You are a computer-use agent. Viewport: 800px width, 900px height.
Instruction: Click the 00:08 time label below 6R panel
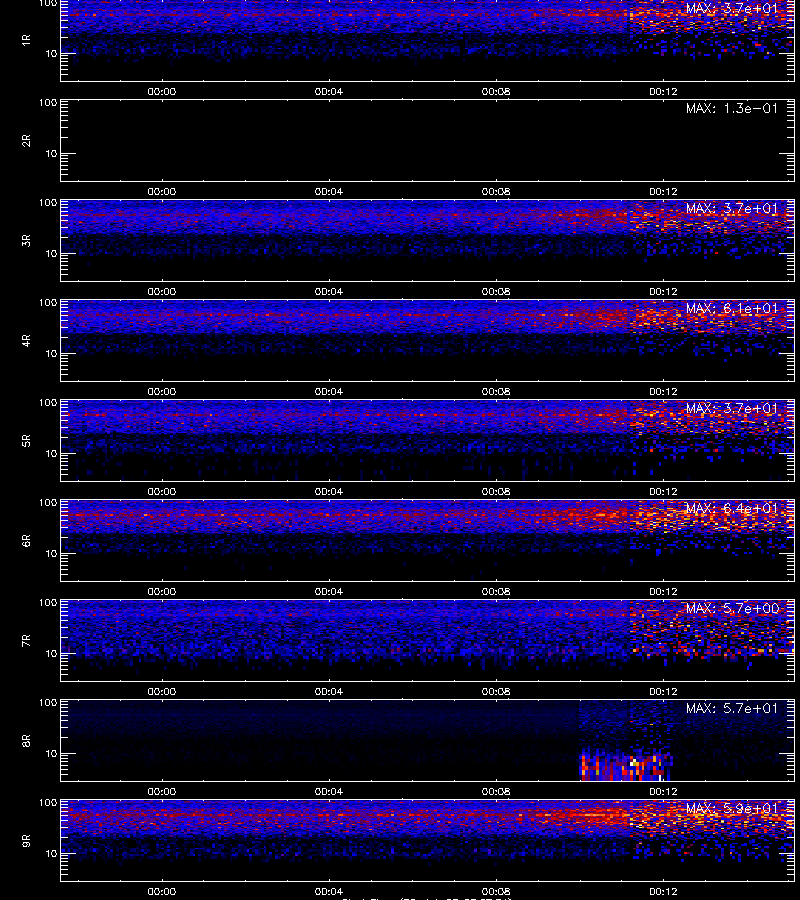click(496, 591)
